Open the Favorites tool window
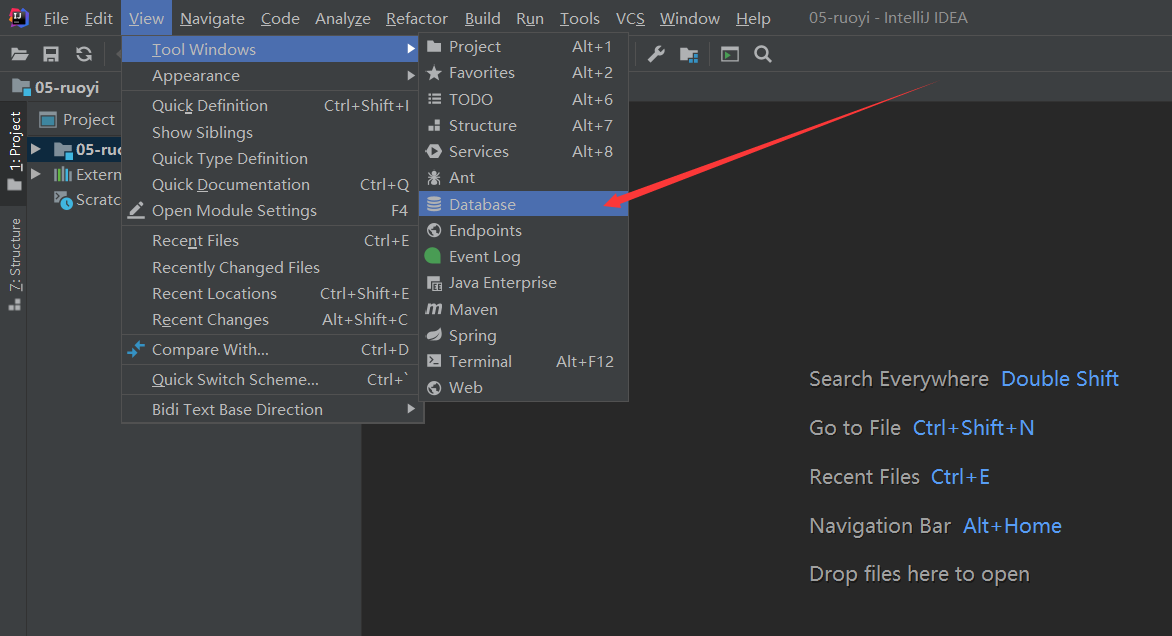Image resolution: width=1172 pixels, height=636 pixels. pyautogui.click(x=523, y=72)
